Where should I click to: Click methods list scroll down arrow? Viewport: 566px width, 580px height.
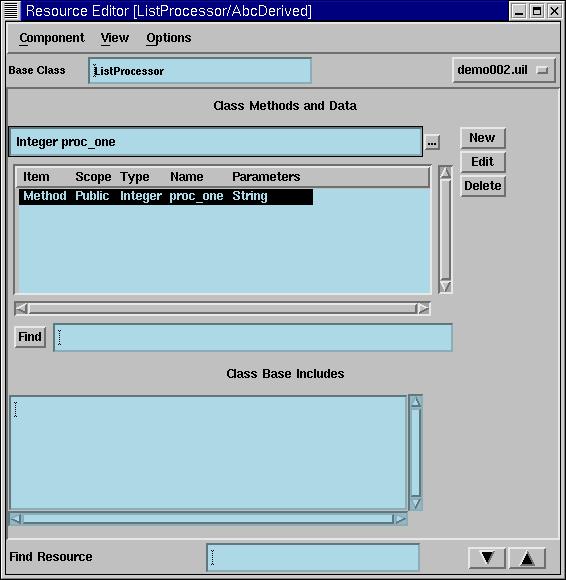click(445, 286)
